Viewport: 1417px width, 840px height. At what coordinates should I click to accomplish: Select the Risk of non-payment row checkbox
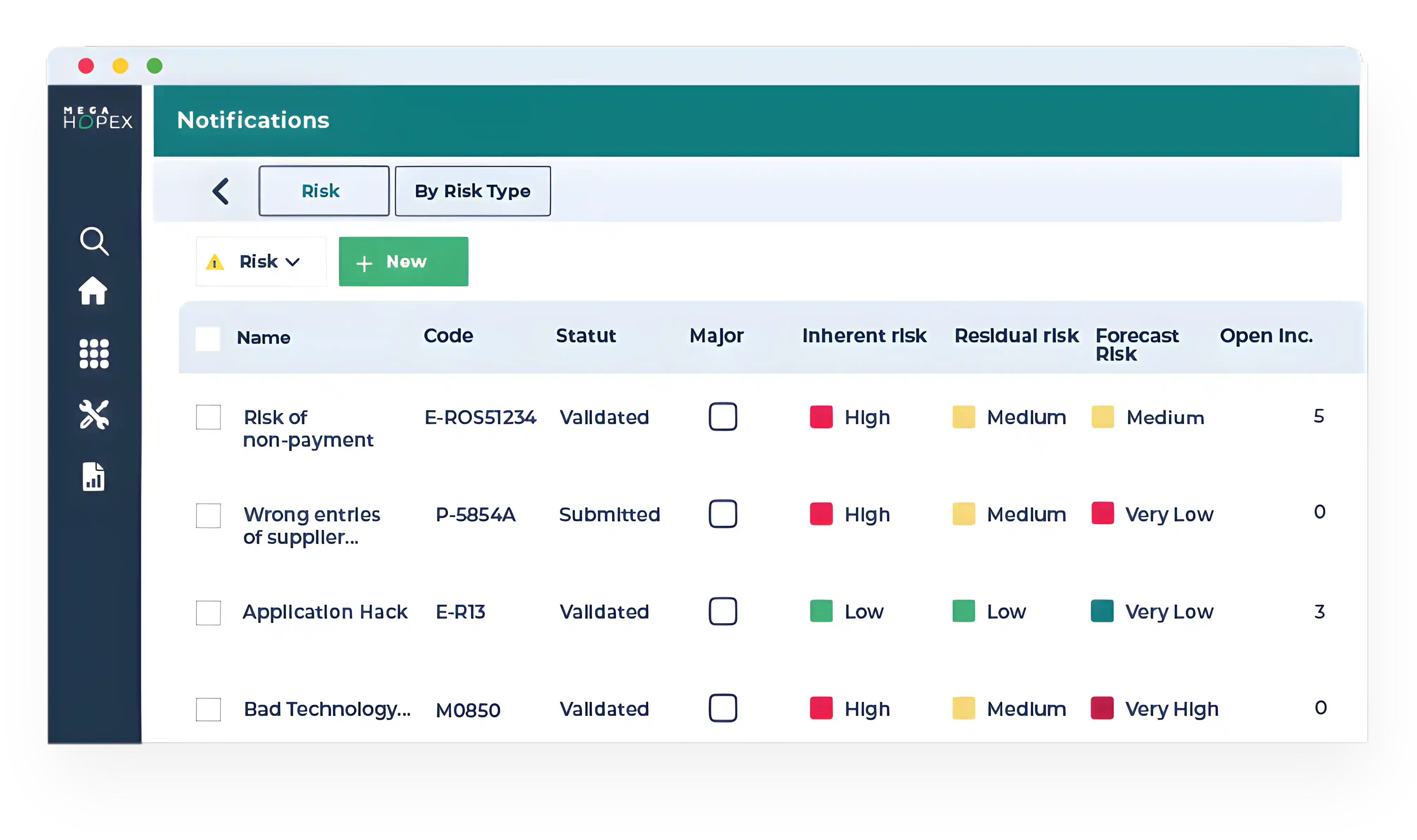tap(208, 417)
